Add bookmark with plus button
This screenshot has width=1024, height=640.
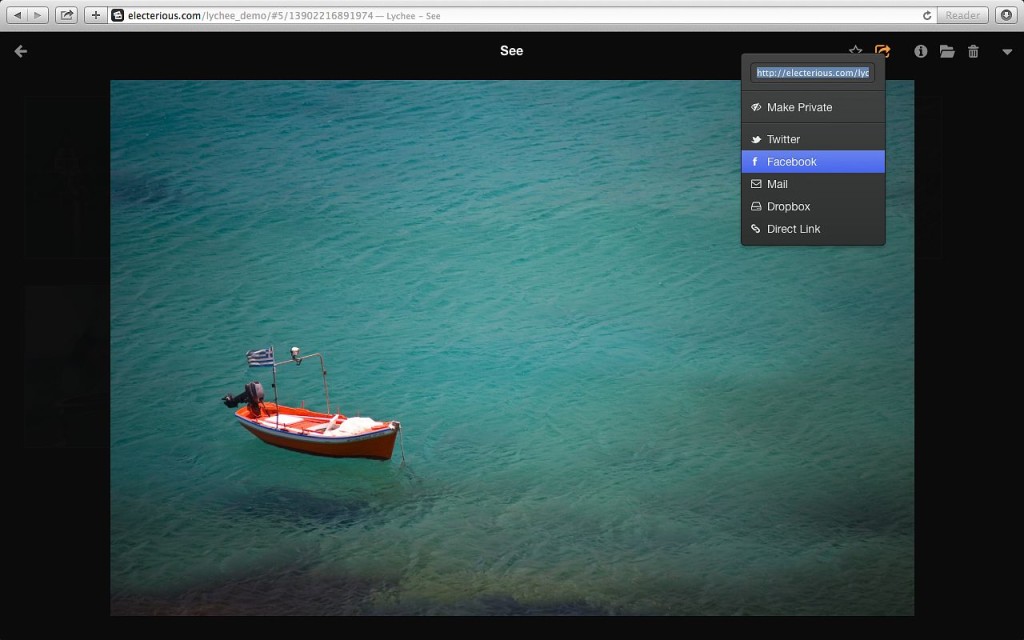[95, 15]
